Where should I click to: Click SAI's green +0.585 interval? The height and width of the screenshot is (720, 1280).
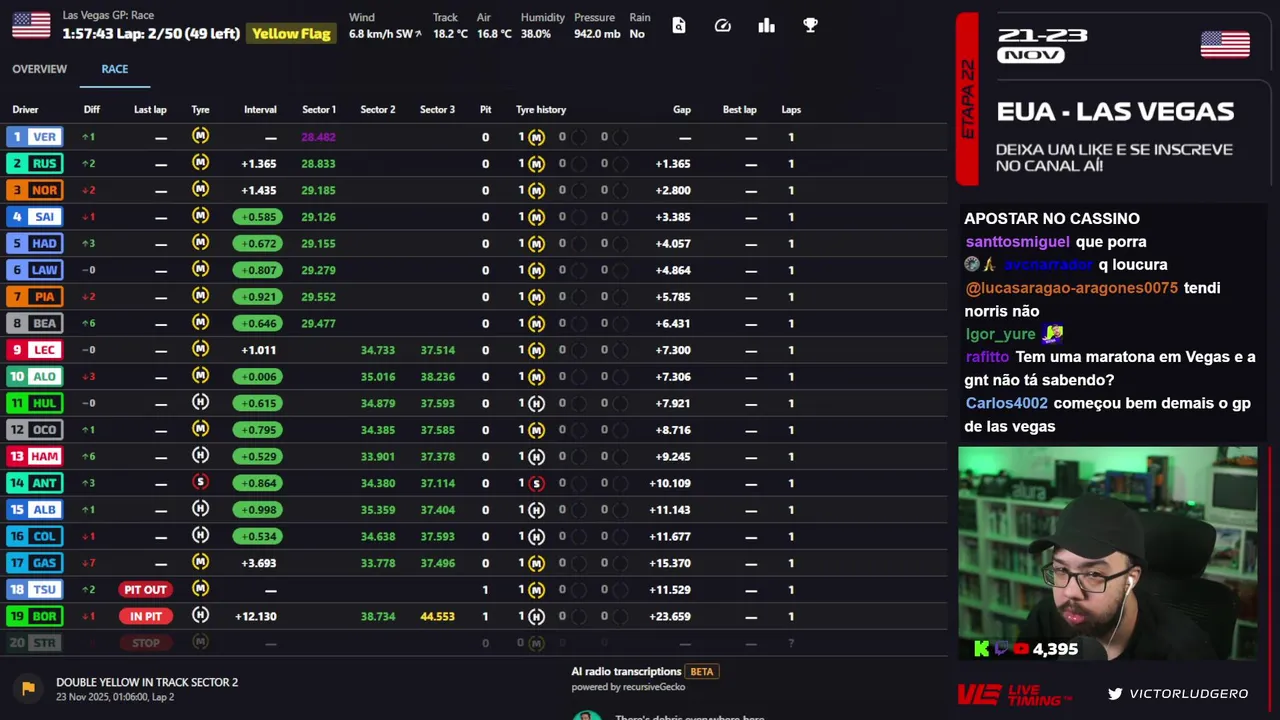click(x=258, y=217)
